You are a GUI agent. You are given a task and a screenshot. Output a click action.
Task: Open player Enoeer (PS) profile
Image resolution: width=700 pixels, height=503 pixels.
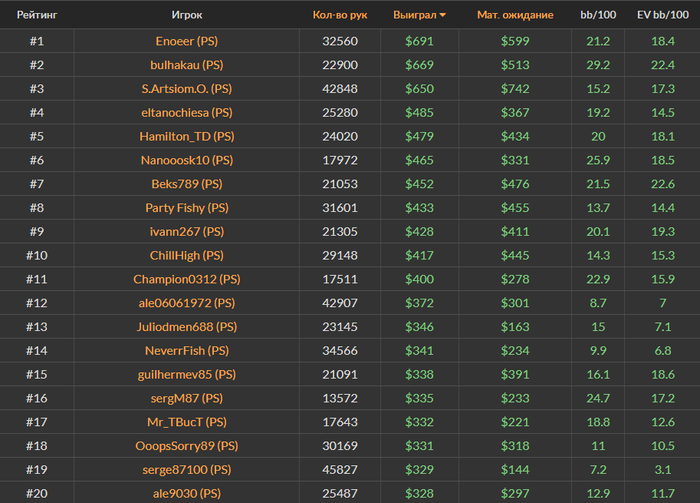pos(187,41)
